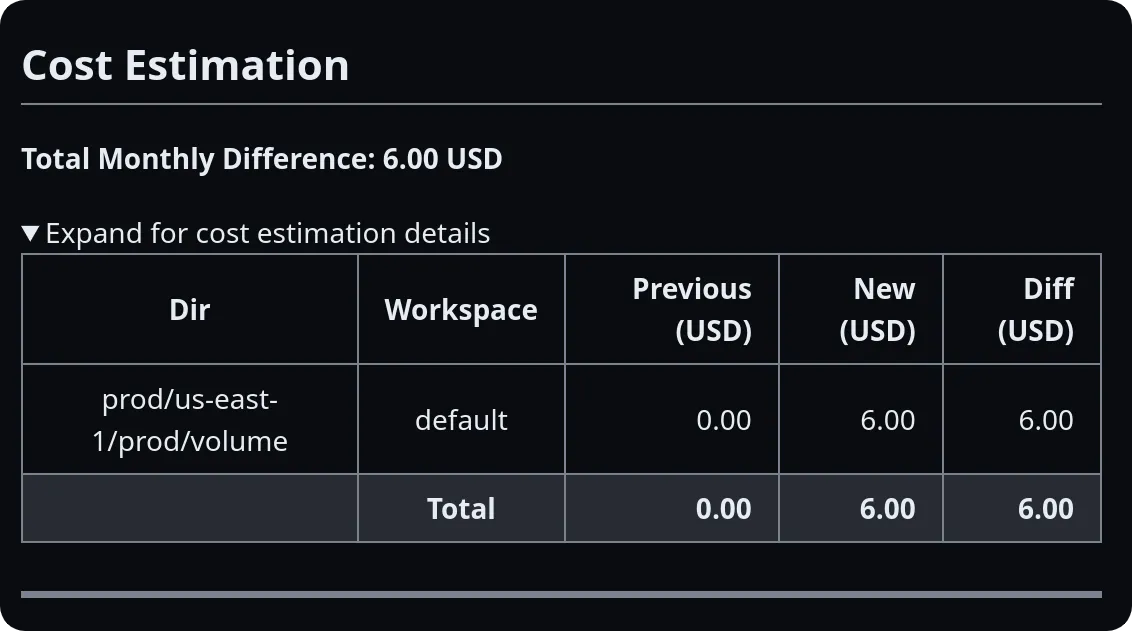Click the 6.00 total Diff value
The height and width of the screenshot is (631, 1132).
(1046, 508)
